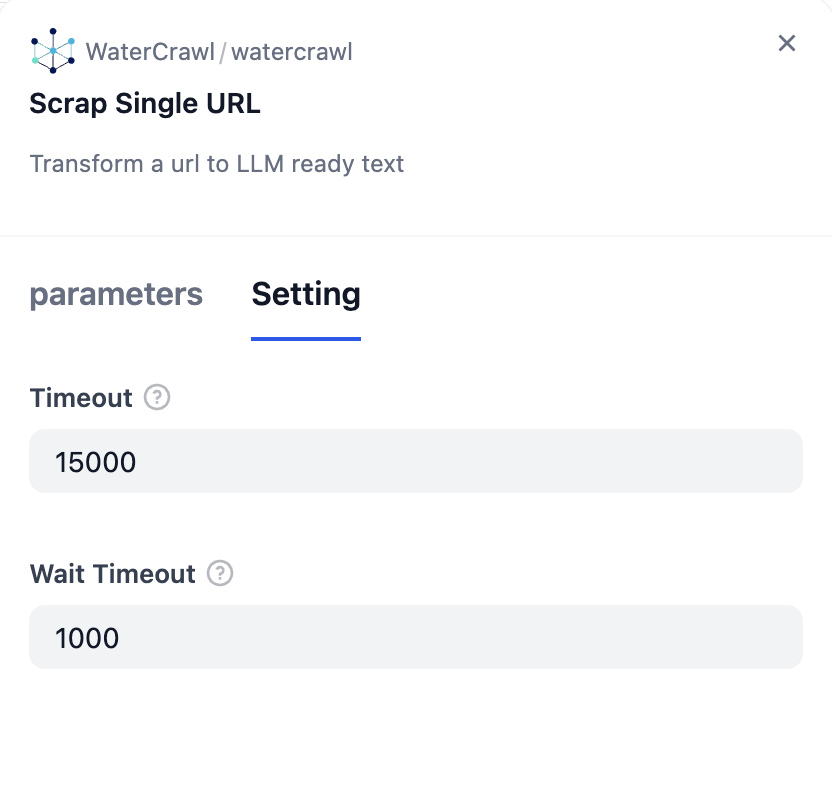The image size is (832, 800).
Task: Click the Scrap Single URL title
Action: point(145,104)
